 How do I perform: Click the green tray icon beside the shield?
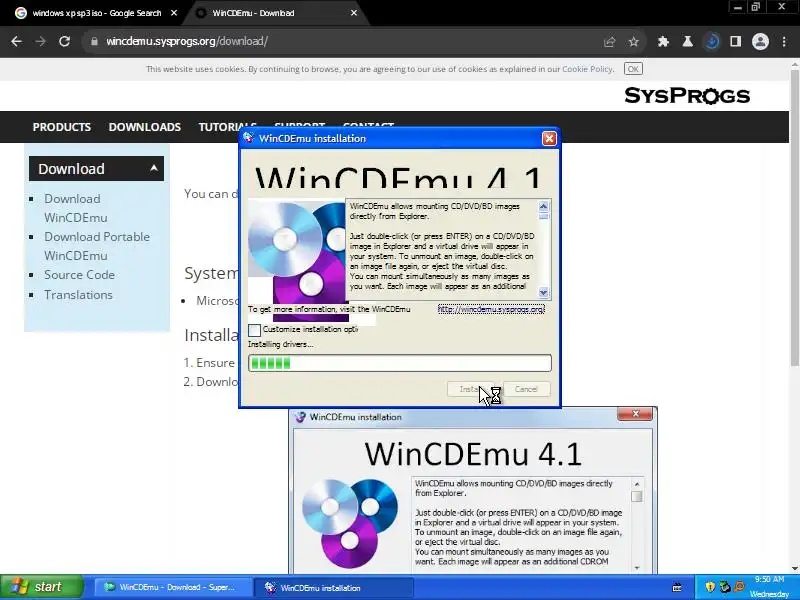click(725, 587)
